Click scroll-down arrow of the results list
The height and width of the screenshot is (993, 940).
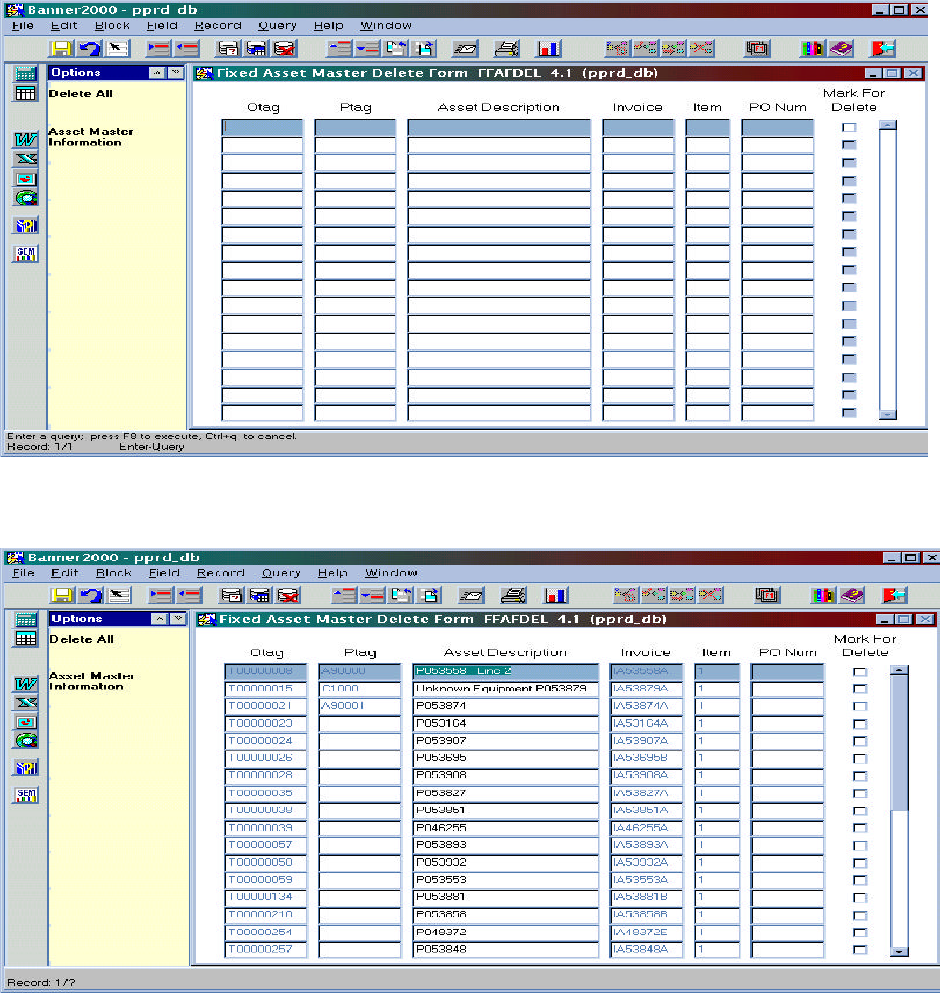coord(899,951)
